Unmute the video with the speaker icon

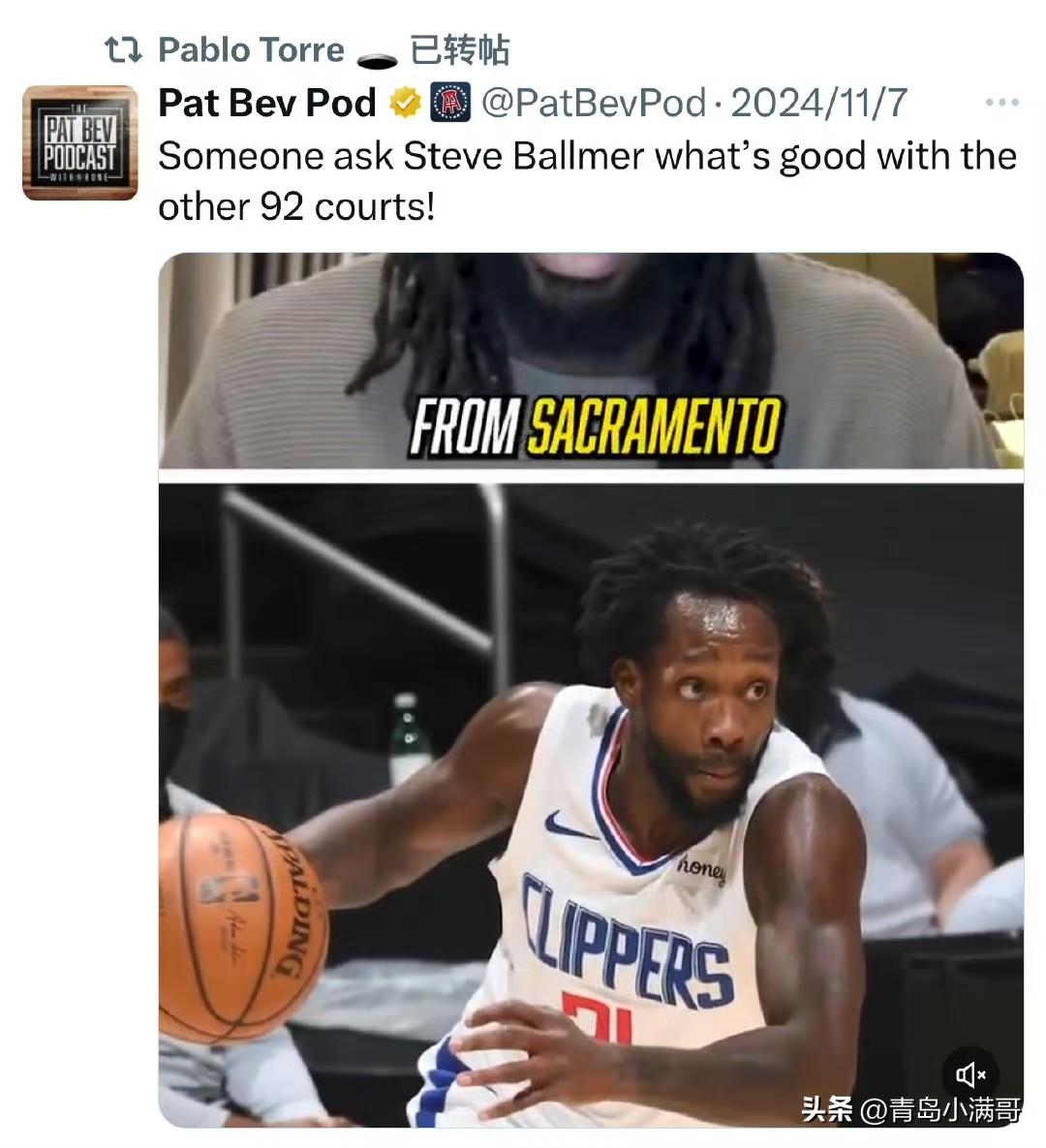tap(969, 1074)
